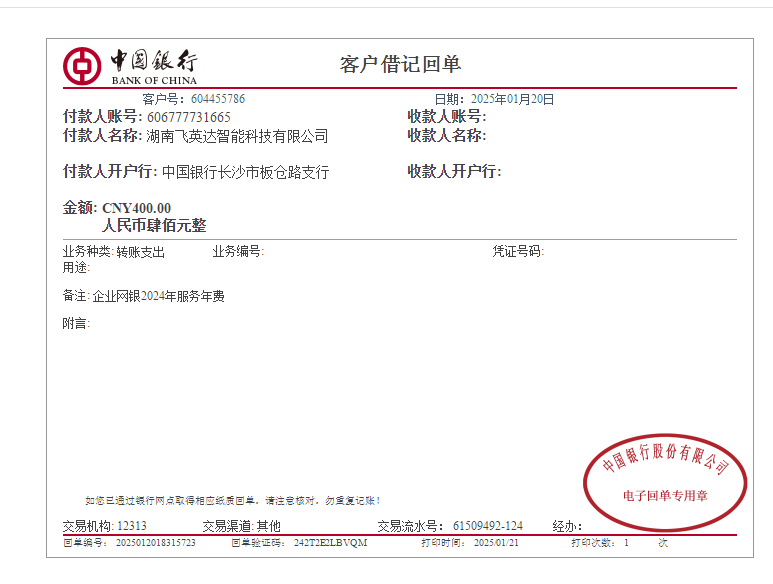This screenshot has width=773, height=584.
Task: Click the 附言 label
Action: pos(76,323)
